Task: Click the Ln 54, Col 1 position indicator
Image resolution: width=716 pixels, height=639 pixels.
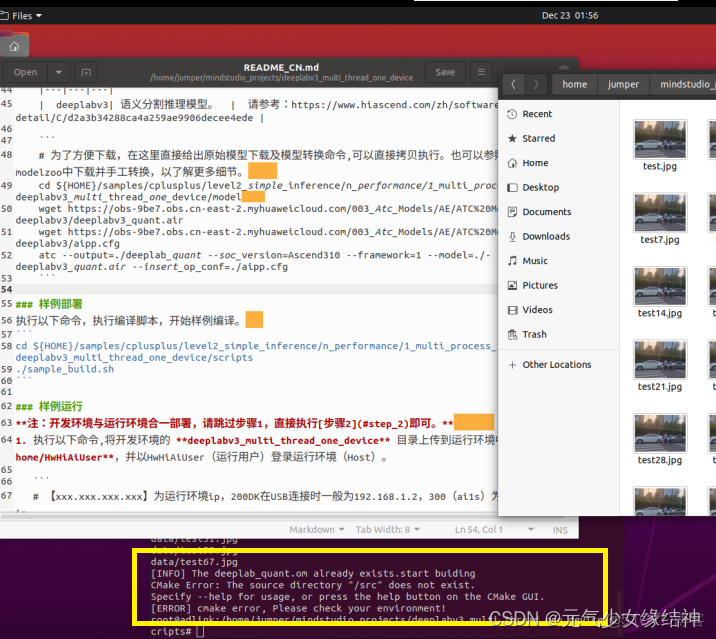Action: [x=479, y=529]
